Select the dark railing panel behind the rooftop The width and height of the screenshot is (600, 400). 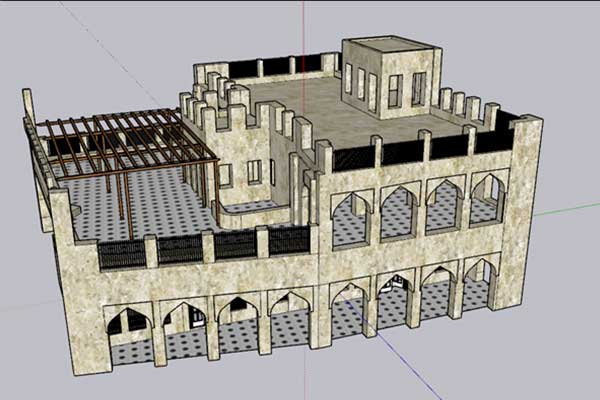[x=275, y=68]
